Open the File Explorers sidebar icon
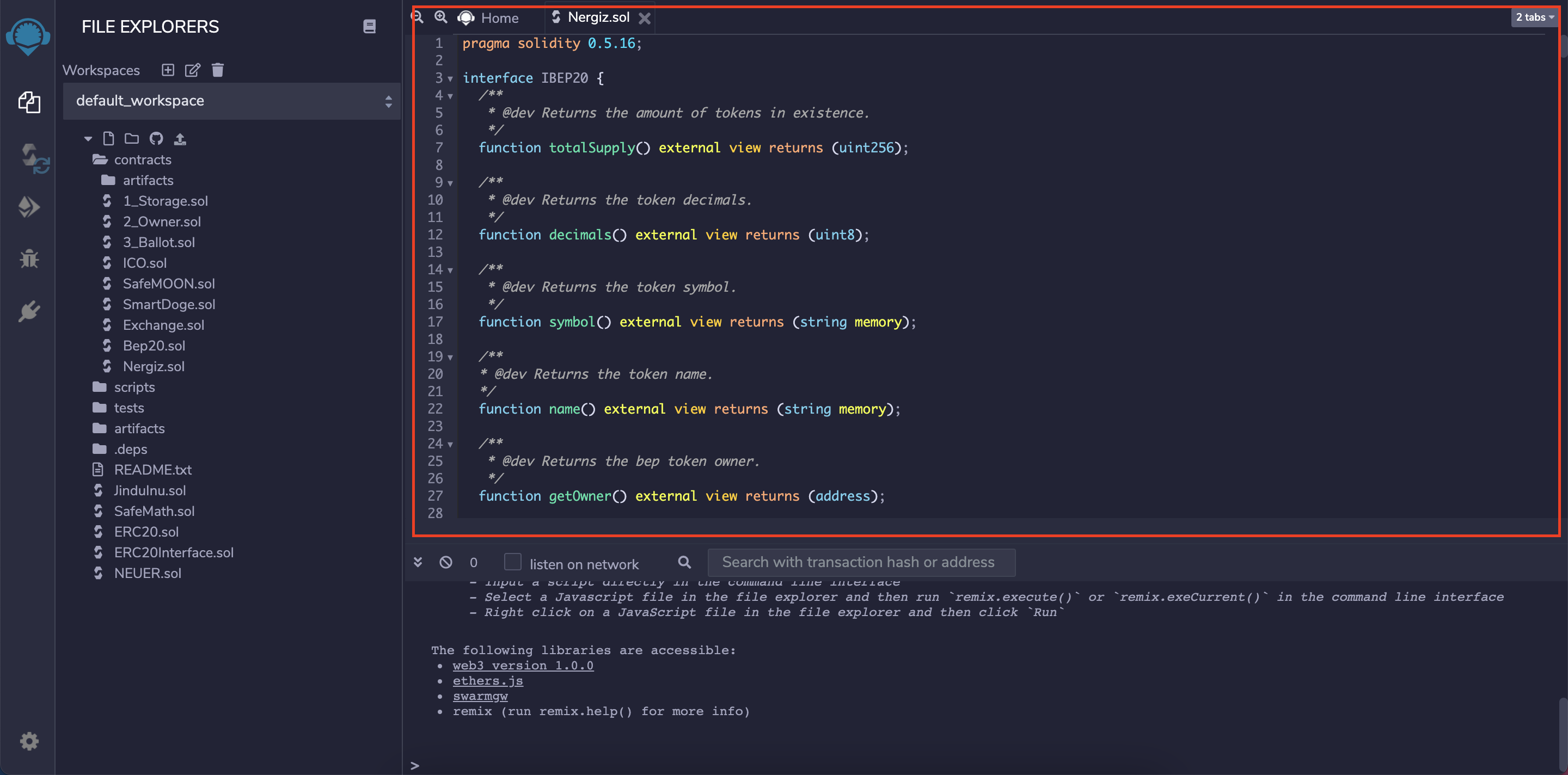 (x=29, y=102)
